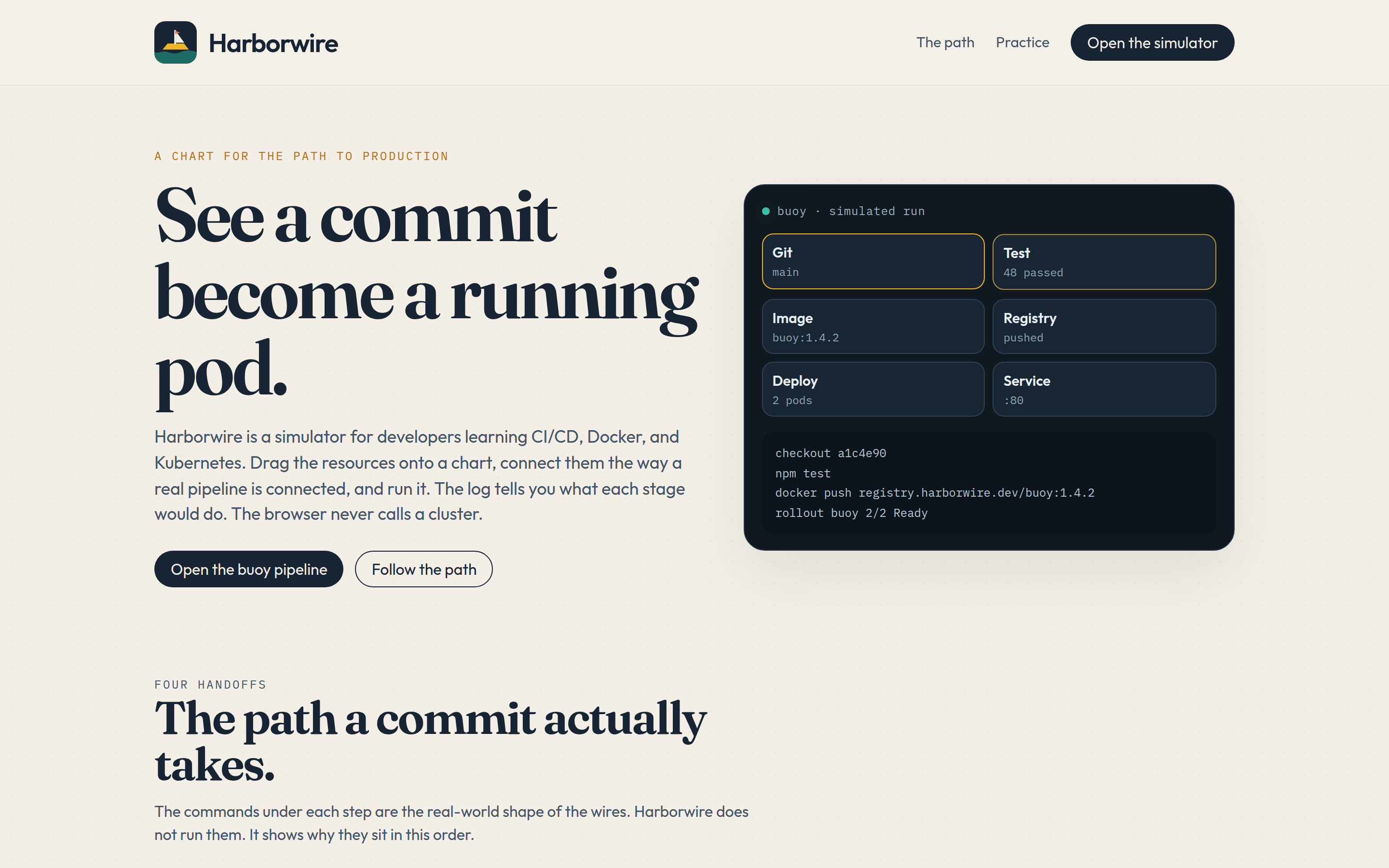Click the green status dot beside buoy
The image size is (1389, 868).
click(766, 211)
